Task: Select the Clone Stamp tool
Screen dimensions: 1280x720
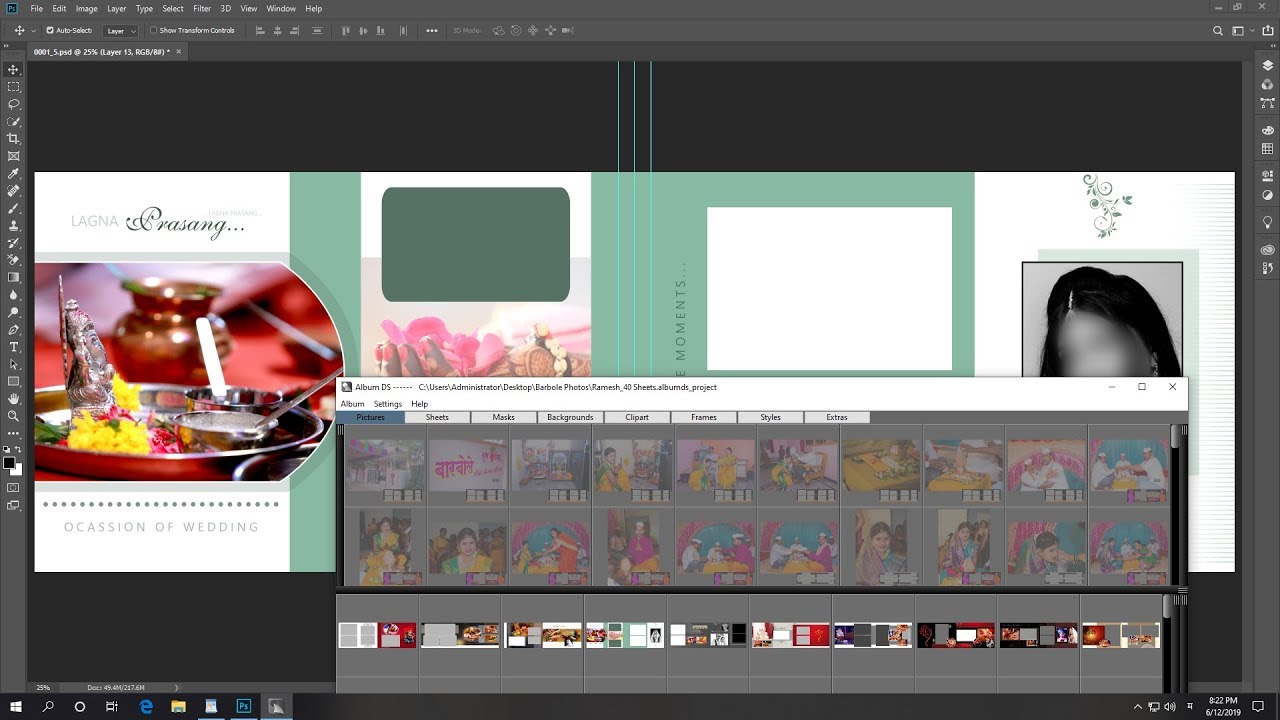Action: (x=13, y=225)
